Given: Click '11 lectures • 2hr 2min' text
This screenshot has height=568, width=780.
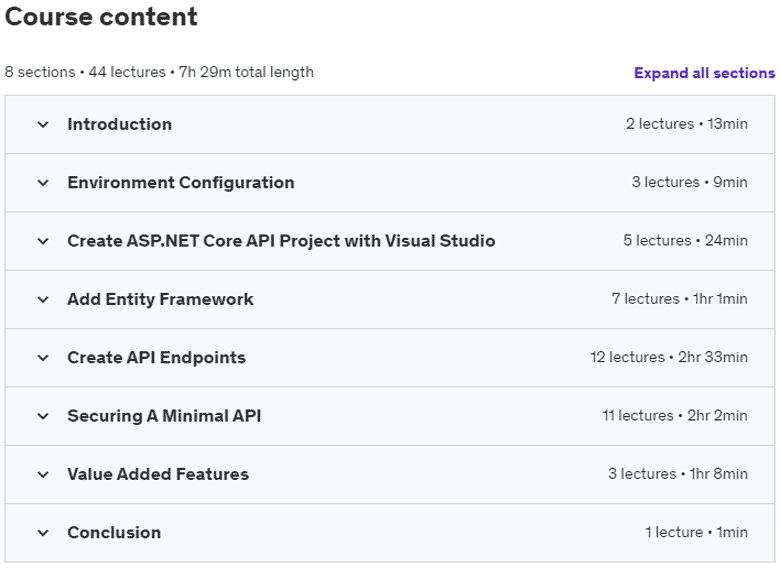Looking at the screenshot, I should coord(675,415).
